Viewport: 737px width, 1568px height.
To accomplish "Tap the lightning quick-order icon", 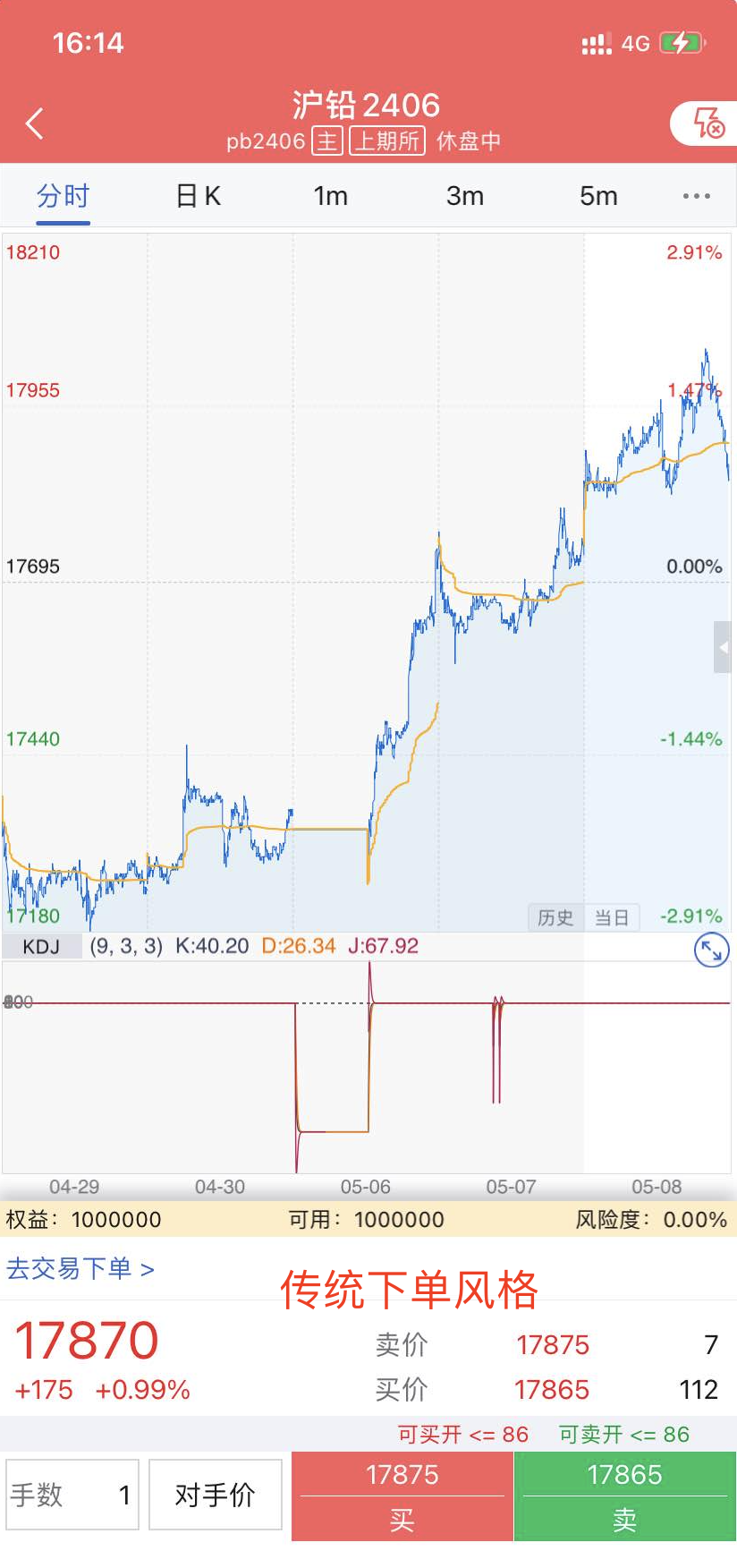I will click(x=708, y=124).
